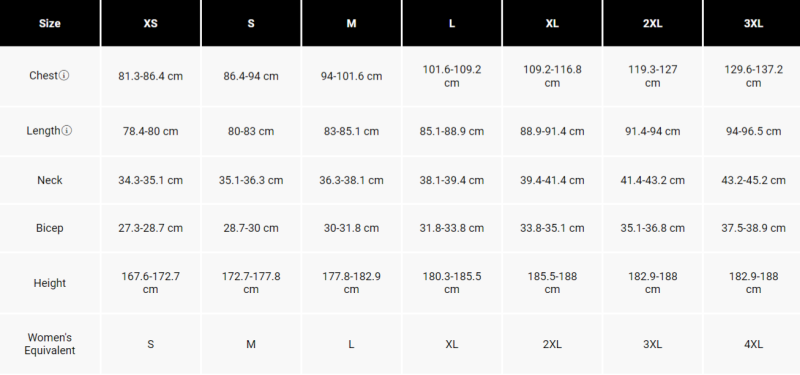Click the M size column header
Image resolution: width=800 pixels, height=375 pixels.
(352, 23)
